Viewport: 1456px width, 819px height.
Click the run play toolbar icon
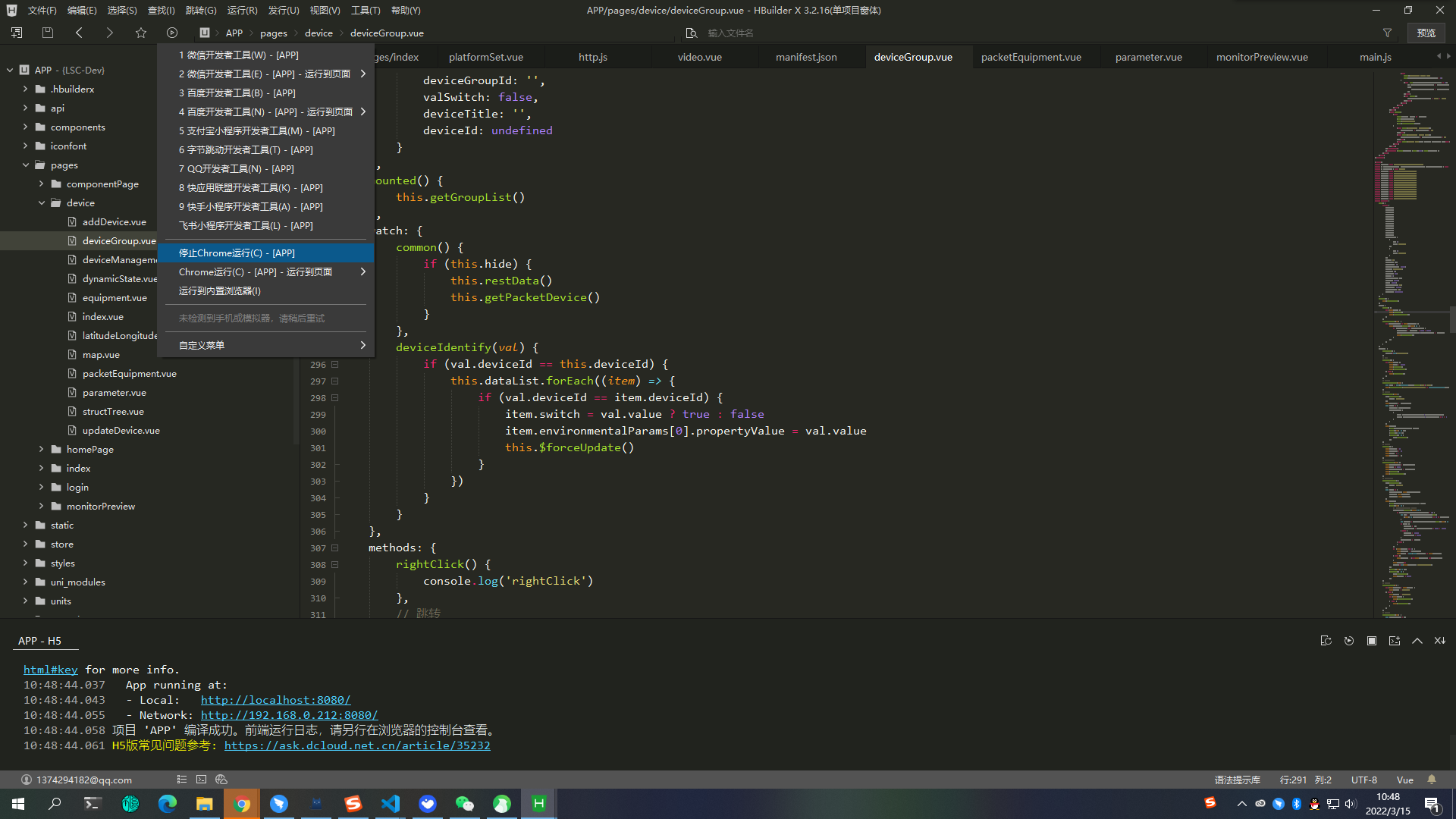coord(172,33)
